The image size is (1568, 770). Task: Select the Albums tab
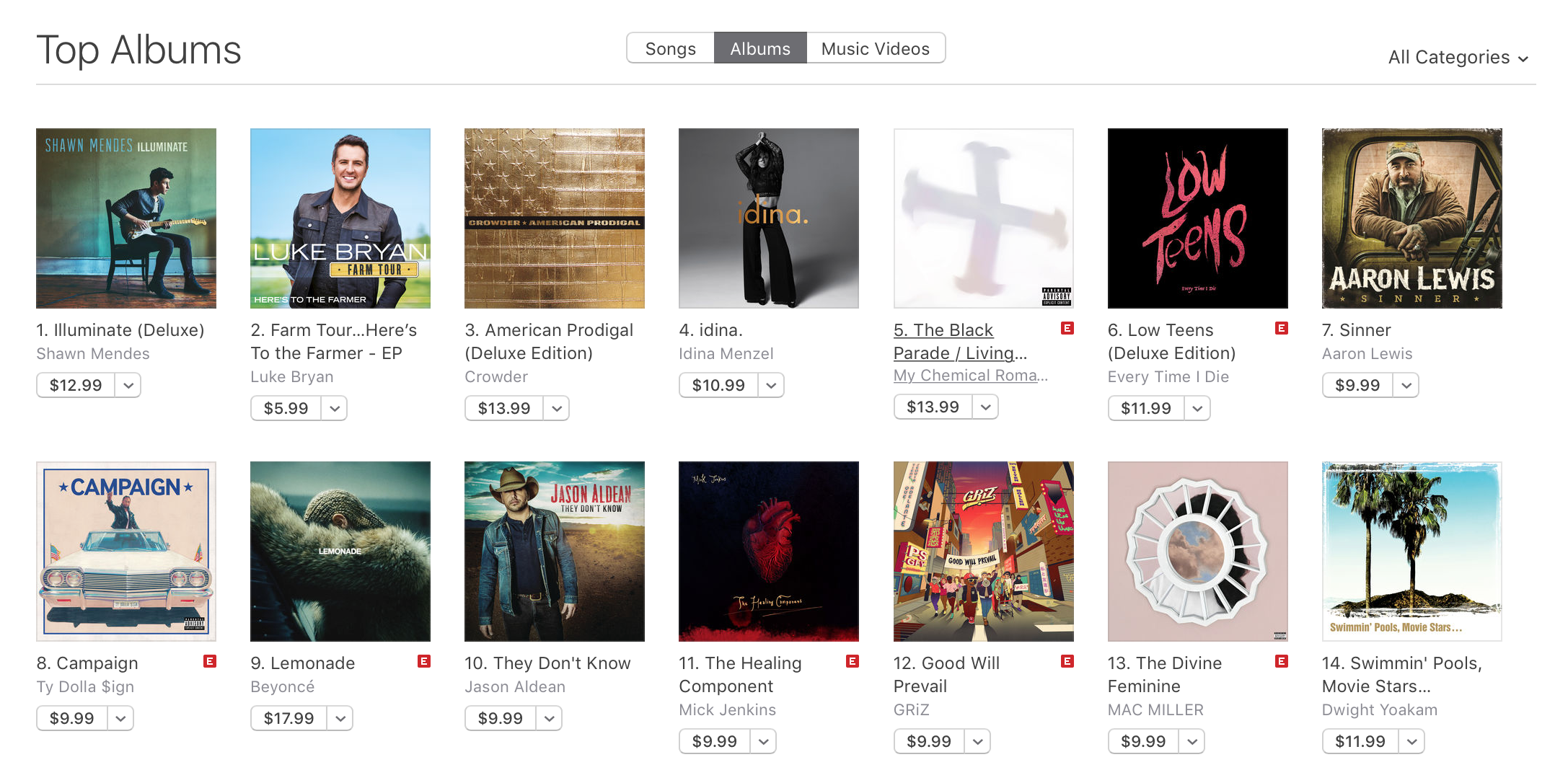760,48
